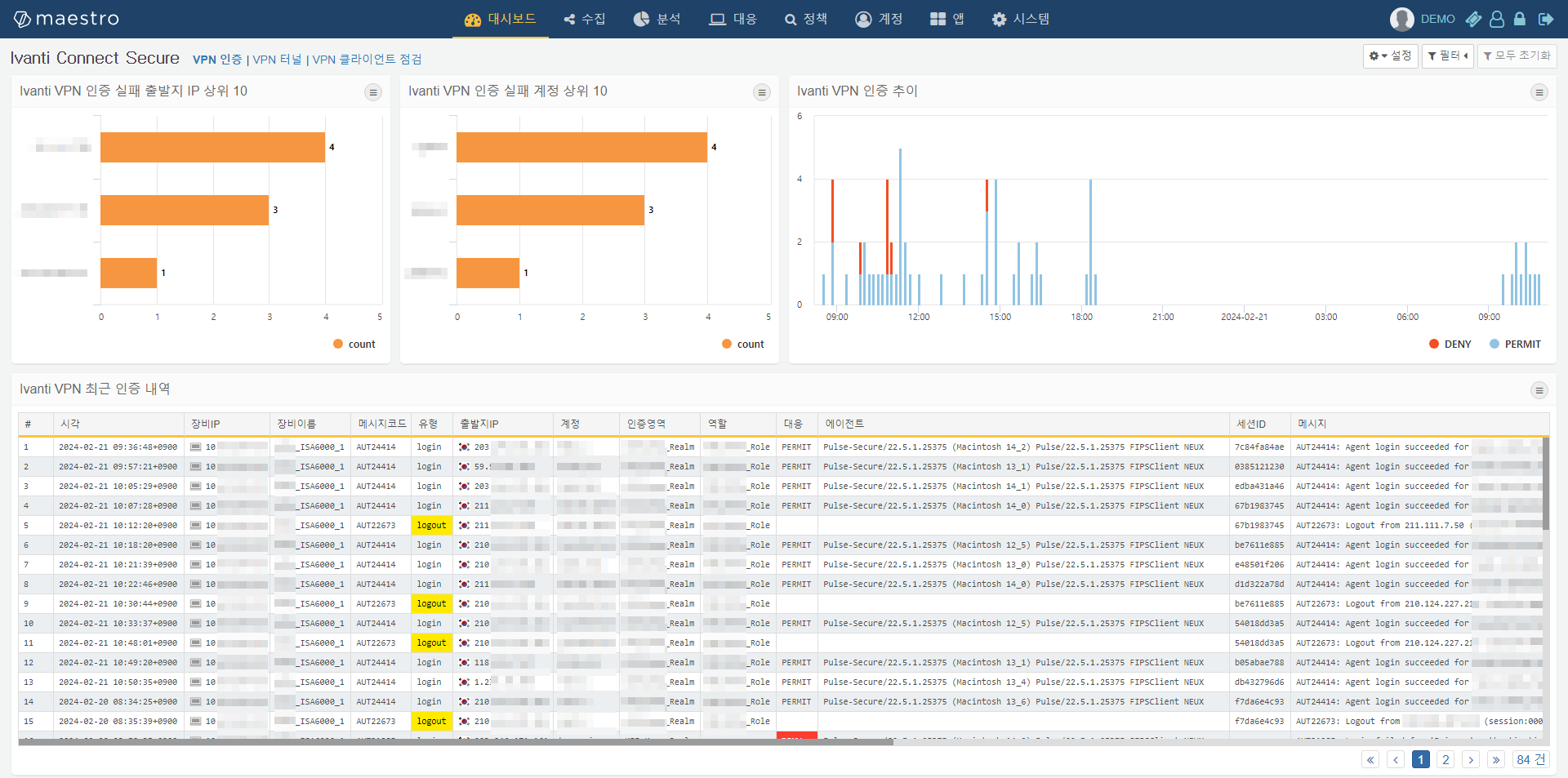Click Korean flag icon in row 1

click(464, 447)
